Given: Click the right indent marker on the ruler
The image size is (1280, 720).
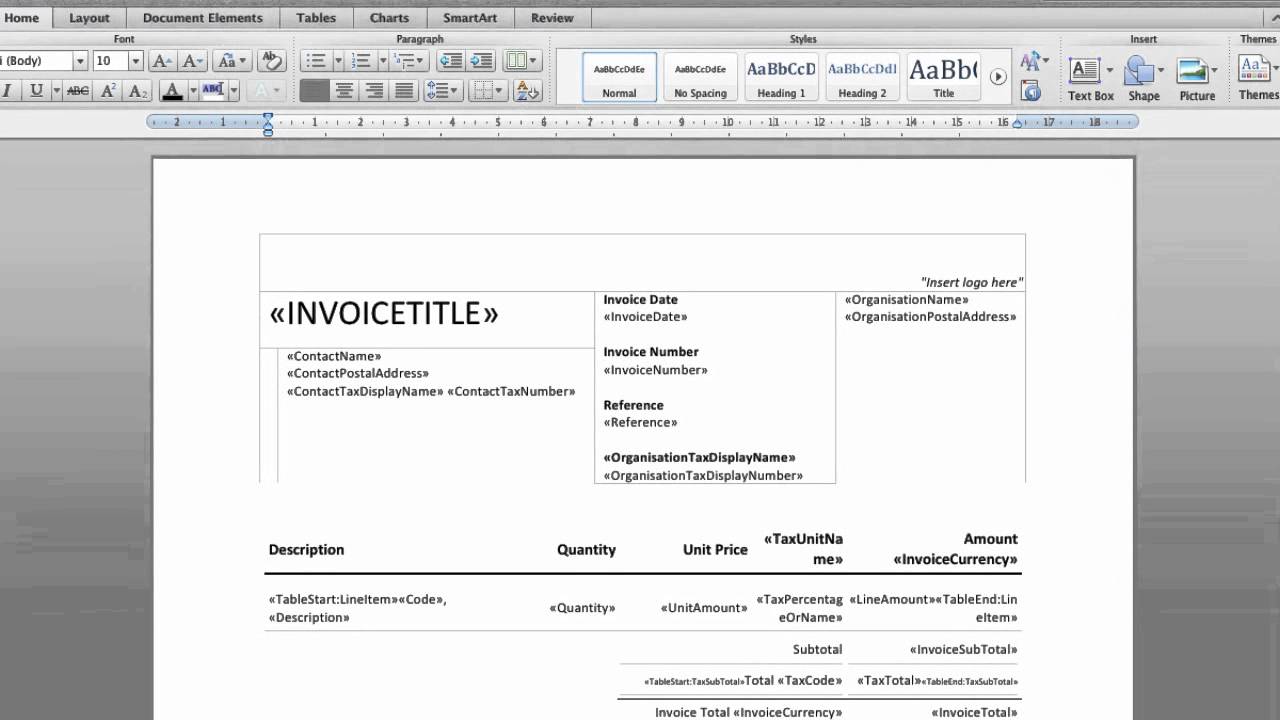Looking at the screenshot, I should click(1018, 123).
